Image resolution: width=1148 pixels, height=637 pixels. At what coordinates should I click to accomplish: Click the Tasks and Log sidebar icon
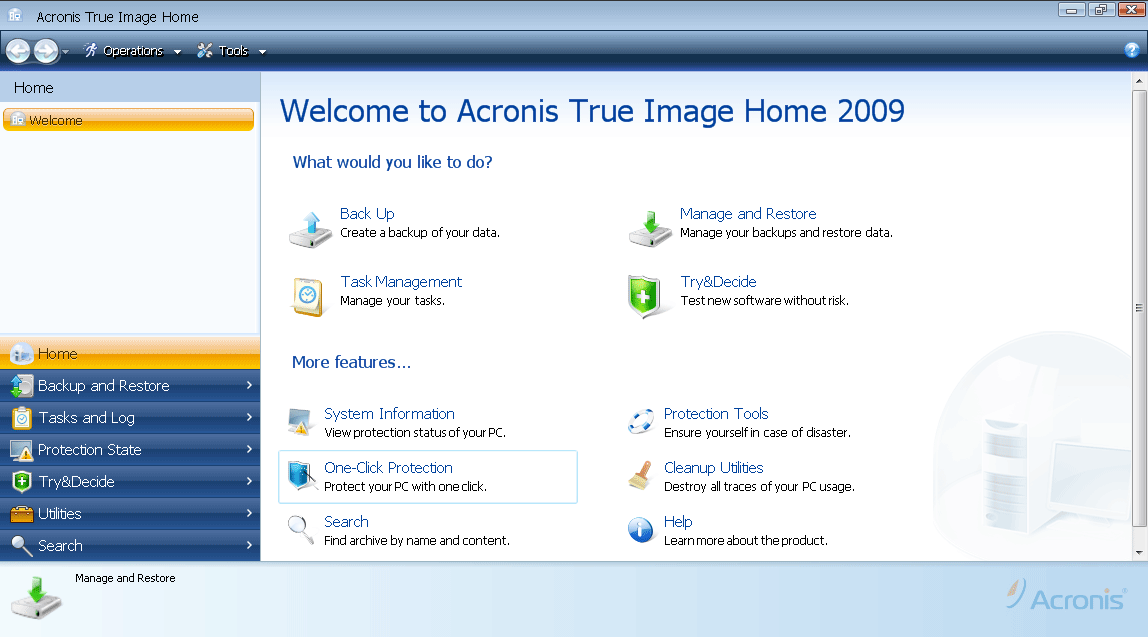coord(22,417)
